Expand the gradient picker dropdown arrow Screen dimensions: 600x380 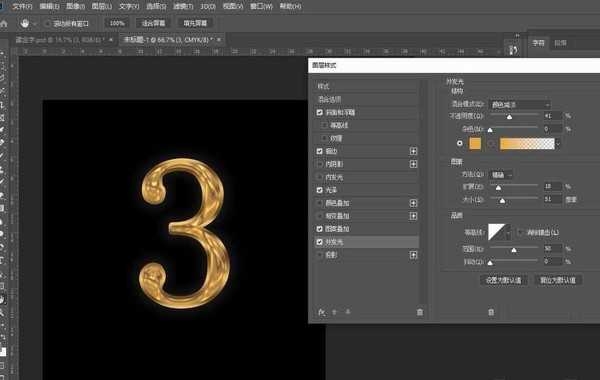pyautogui.click(x=558, y=144)
